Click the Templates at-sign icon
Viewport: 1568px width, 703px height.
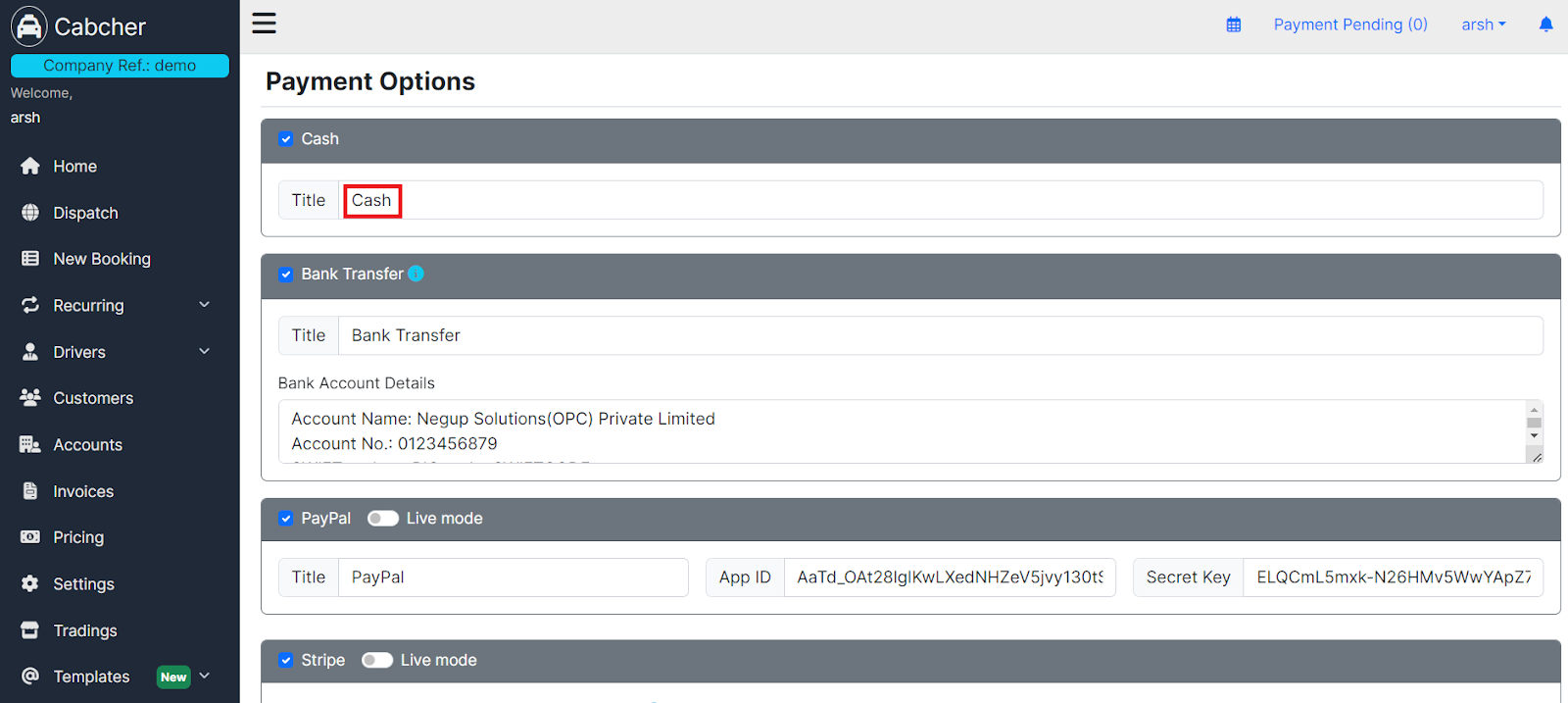[30, 677]
